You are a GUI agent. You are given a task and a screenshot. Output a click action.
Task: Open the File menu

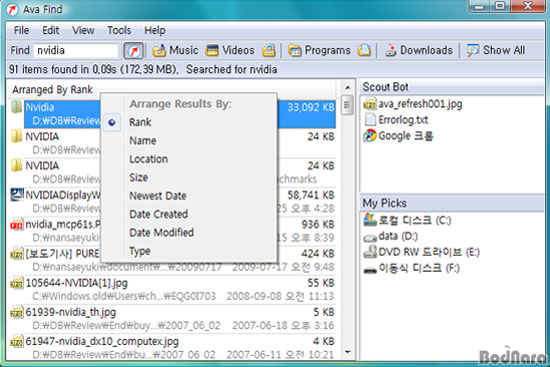pyautogui.click(x=21, y=31)
